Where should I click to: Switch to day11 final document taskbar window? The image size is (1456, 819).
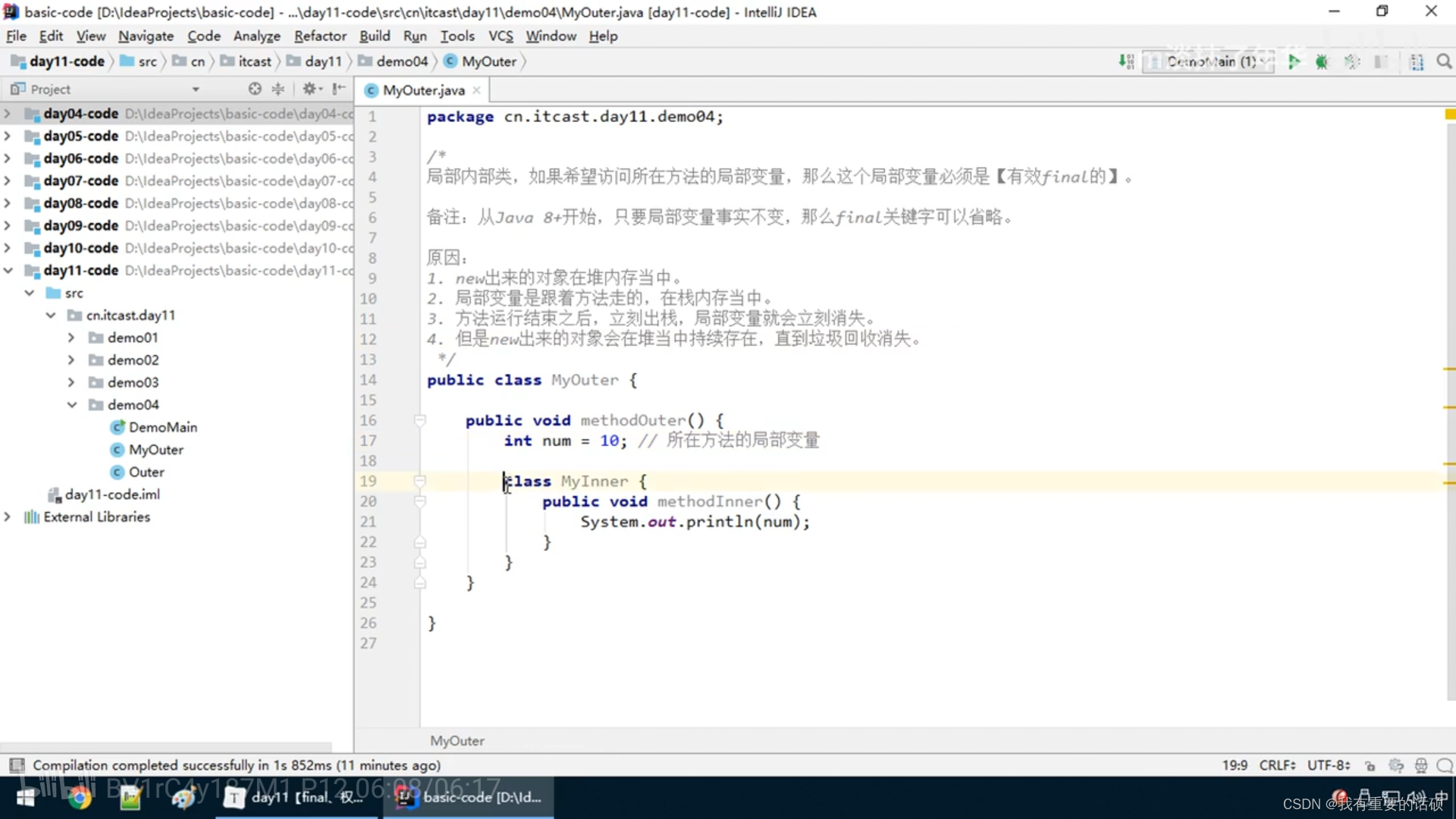[296, 797]
